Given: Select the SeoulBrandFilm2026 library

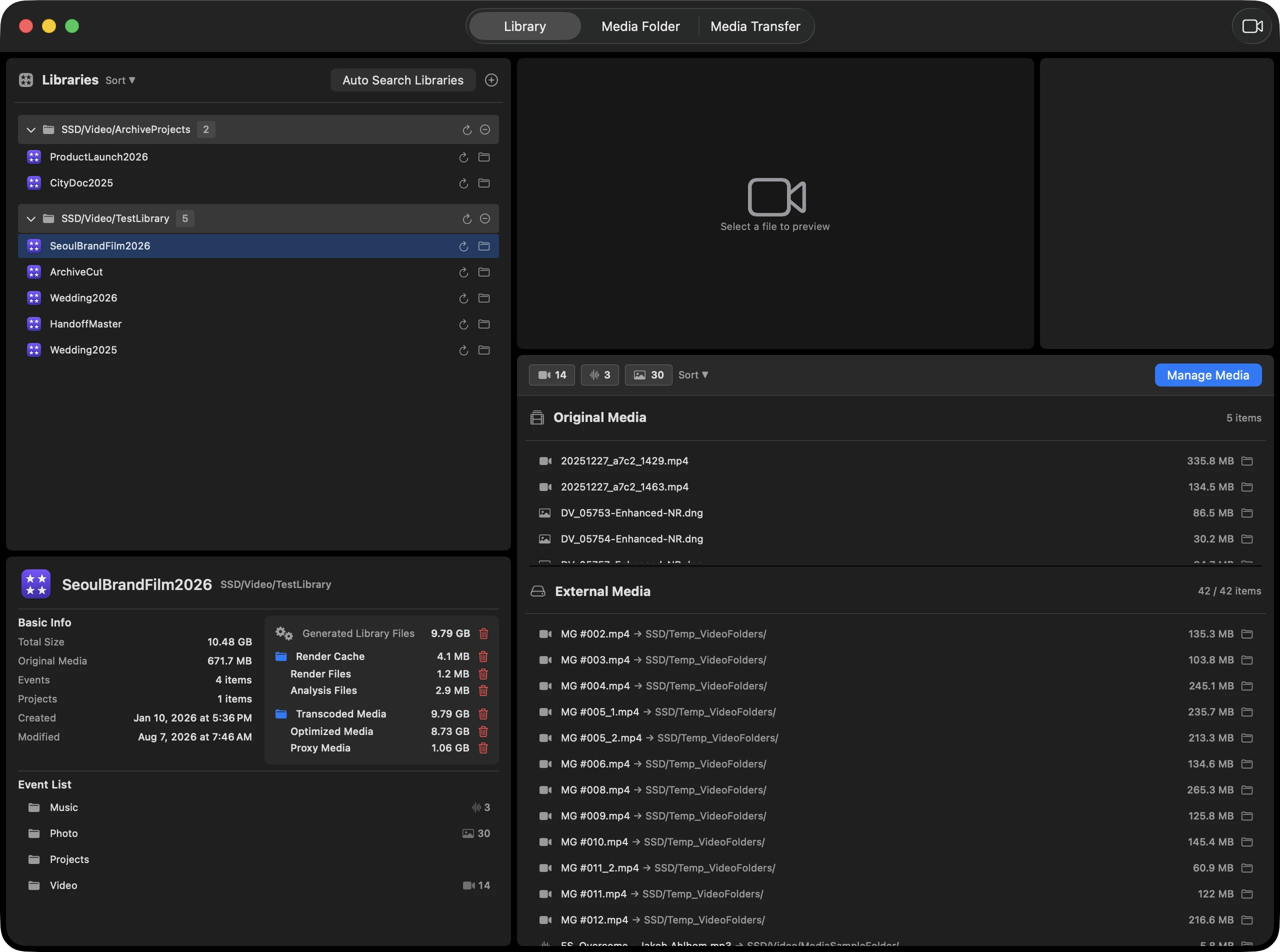Looking at the screenshot, I should (x=258, y=246).
